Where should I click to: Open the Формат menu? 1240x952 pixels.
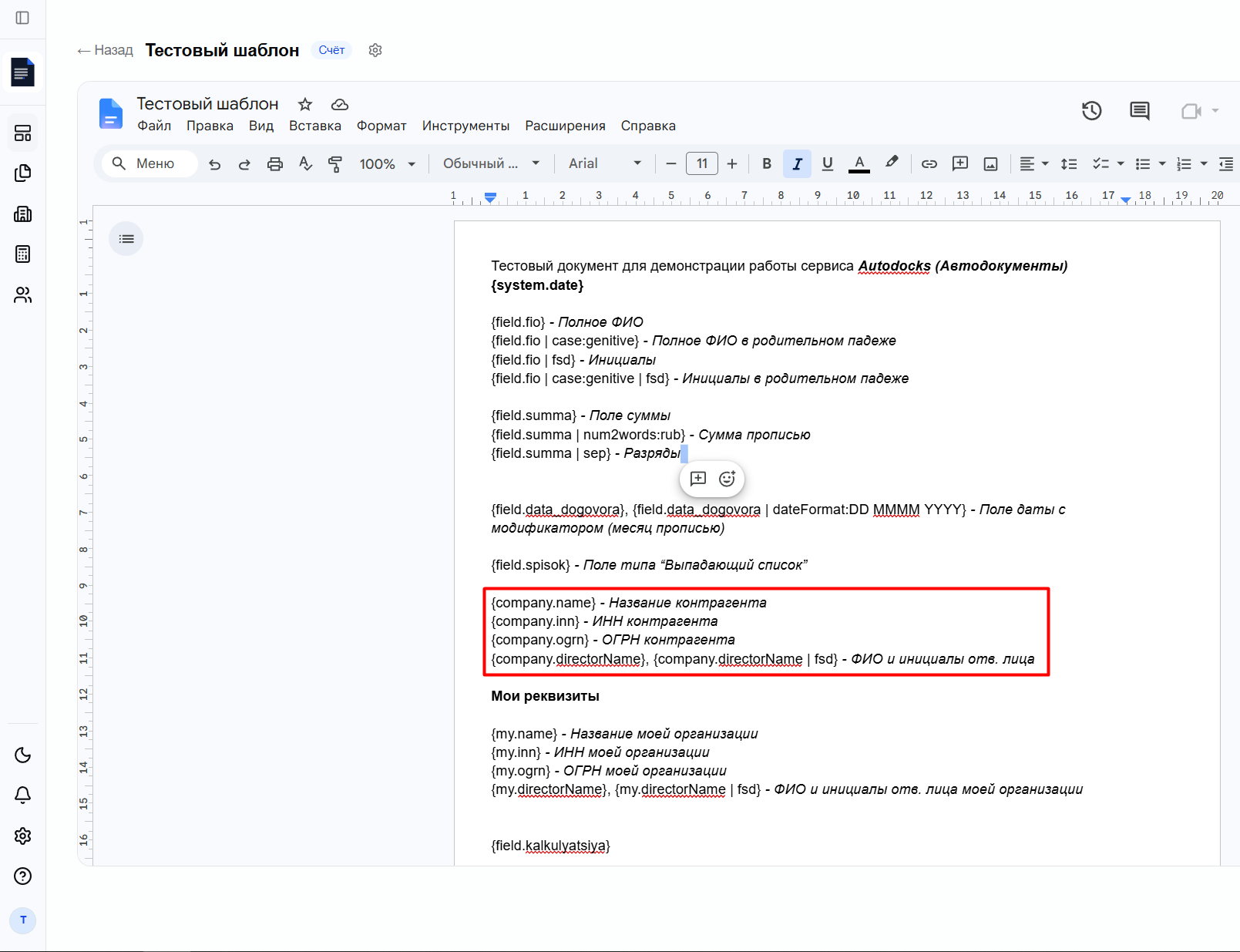pos(381,126)
